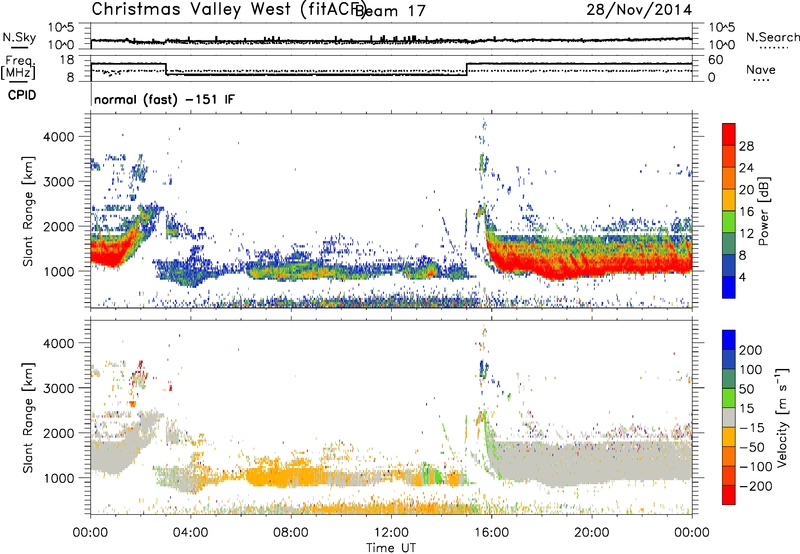Click the velocity panel 'Slant Range [km]' label

pyautogui.click(x=28, y=418)
